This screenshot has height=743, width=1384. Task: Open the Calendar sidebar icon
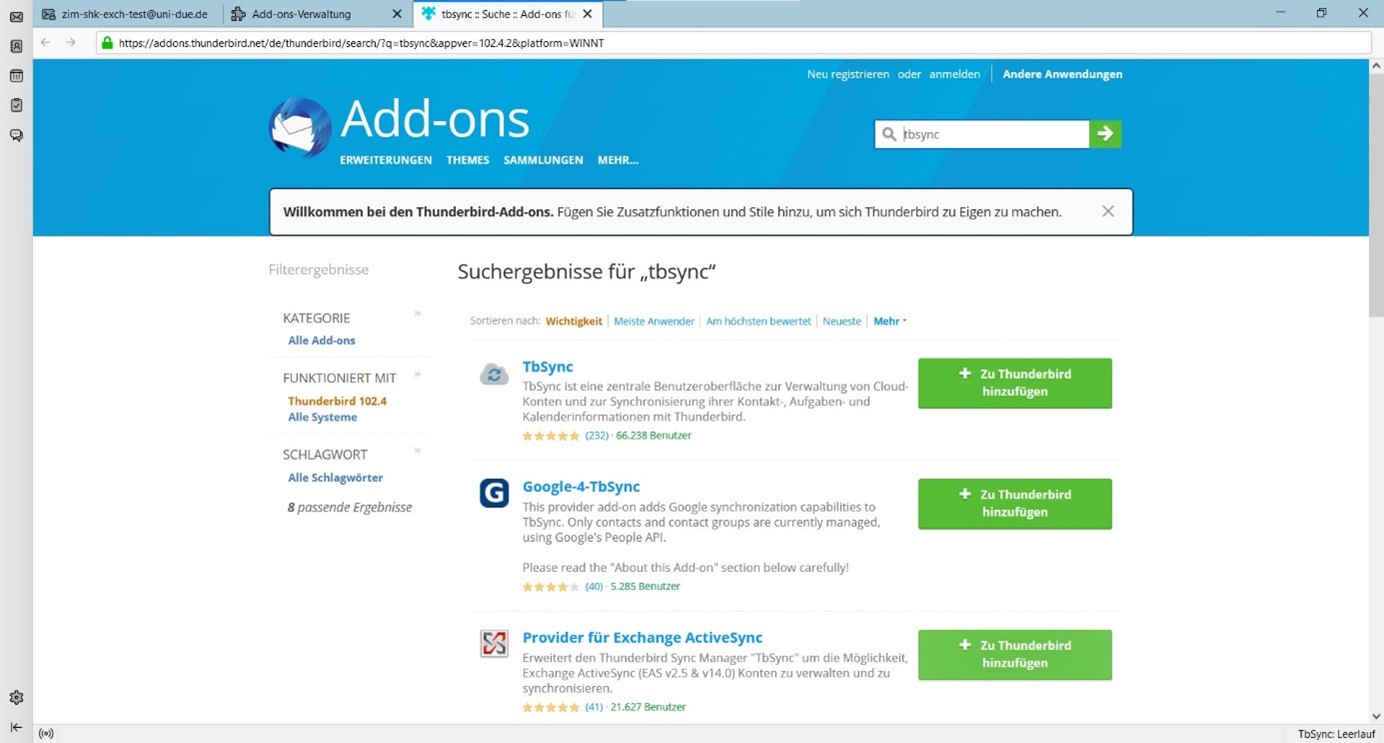point(16,76)
